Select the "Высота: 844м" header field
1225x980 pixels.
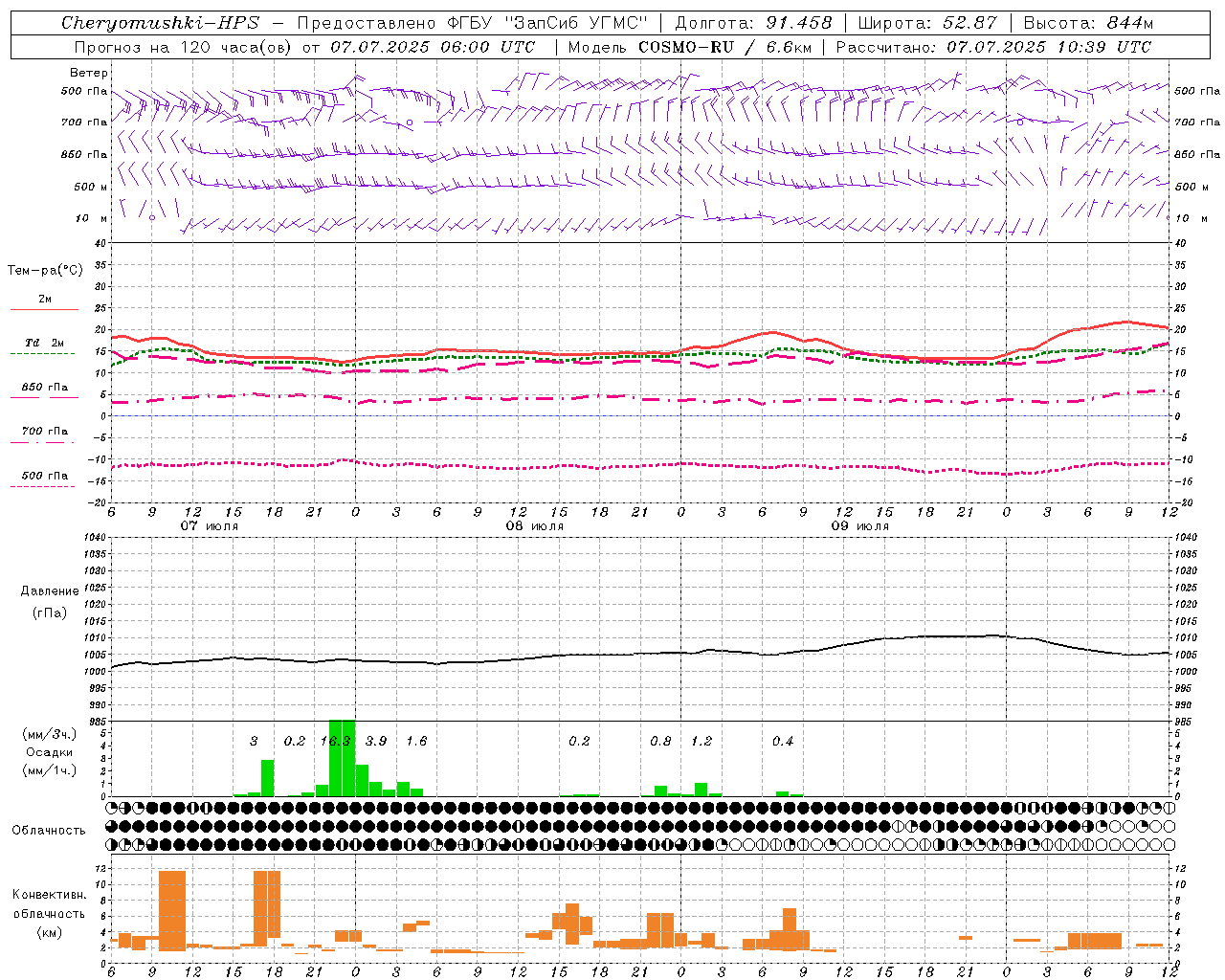tap(1088, 23)
